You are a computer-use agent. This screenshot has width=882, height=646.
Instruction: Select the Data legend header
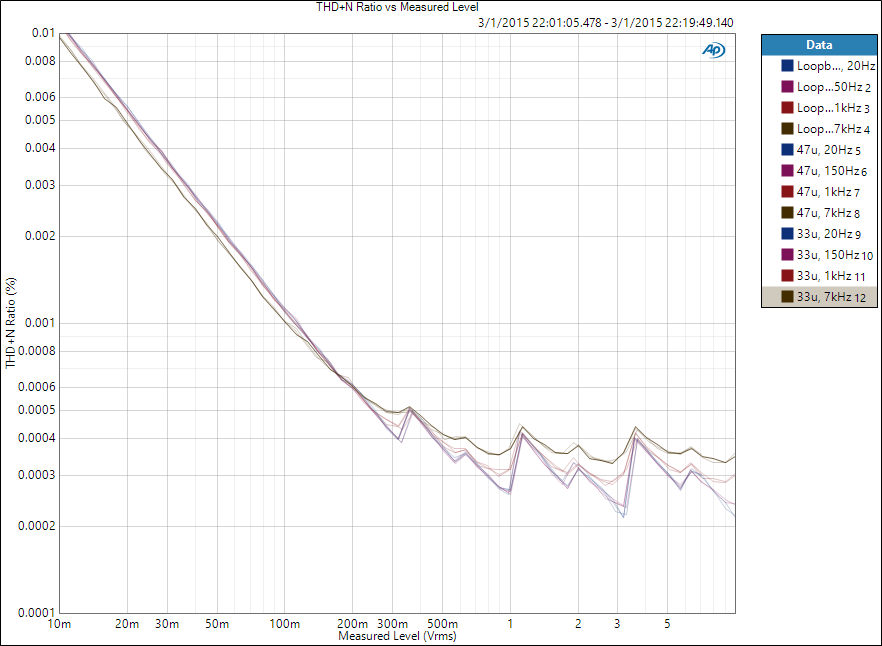[x=819, y=45]
